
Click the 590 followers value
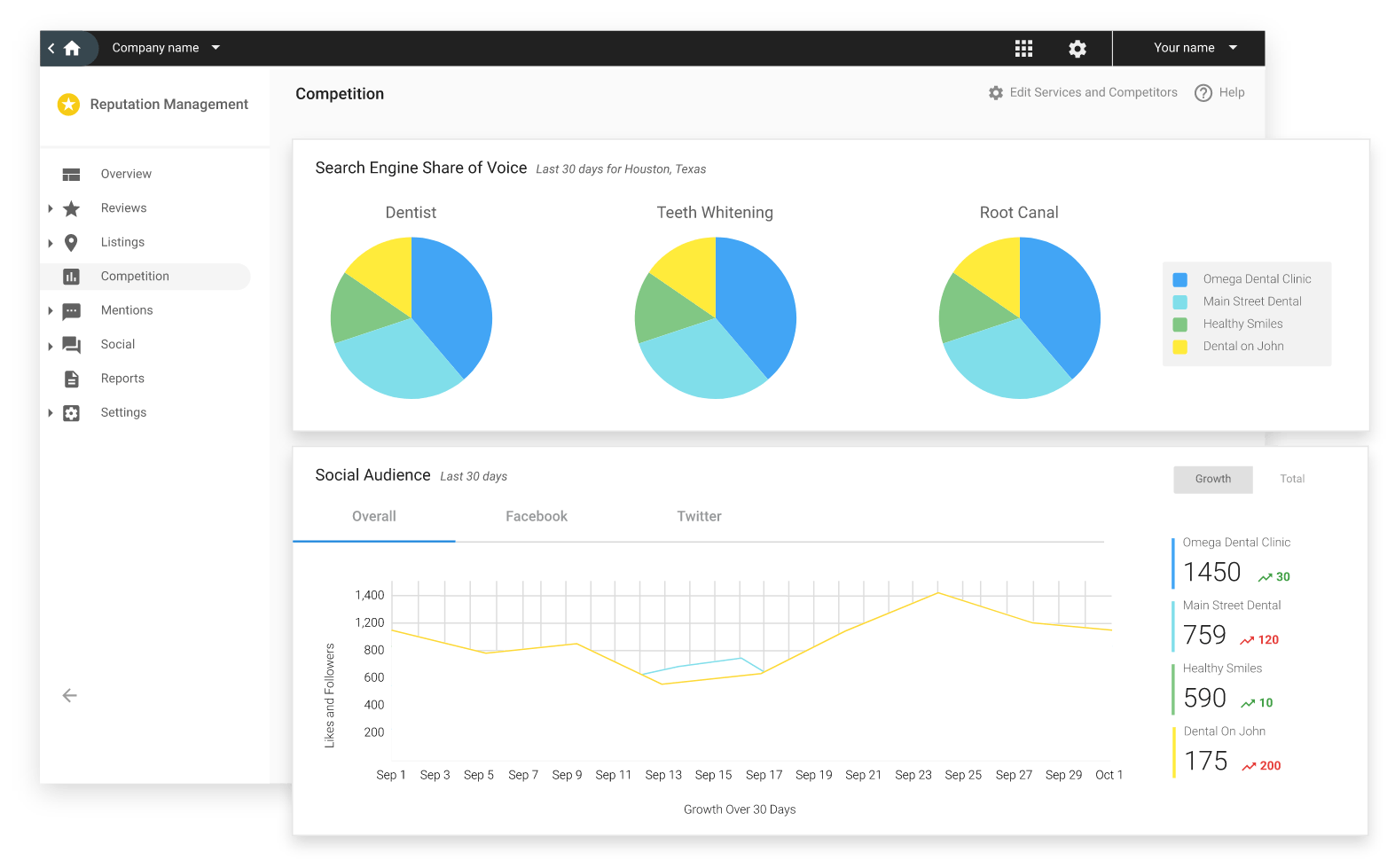1205,699
